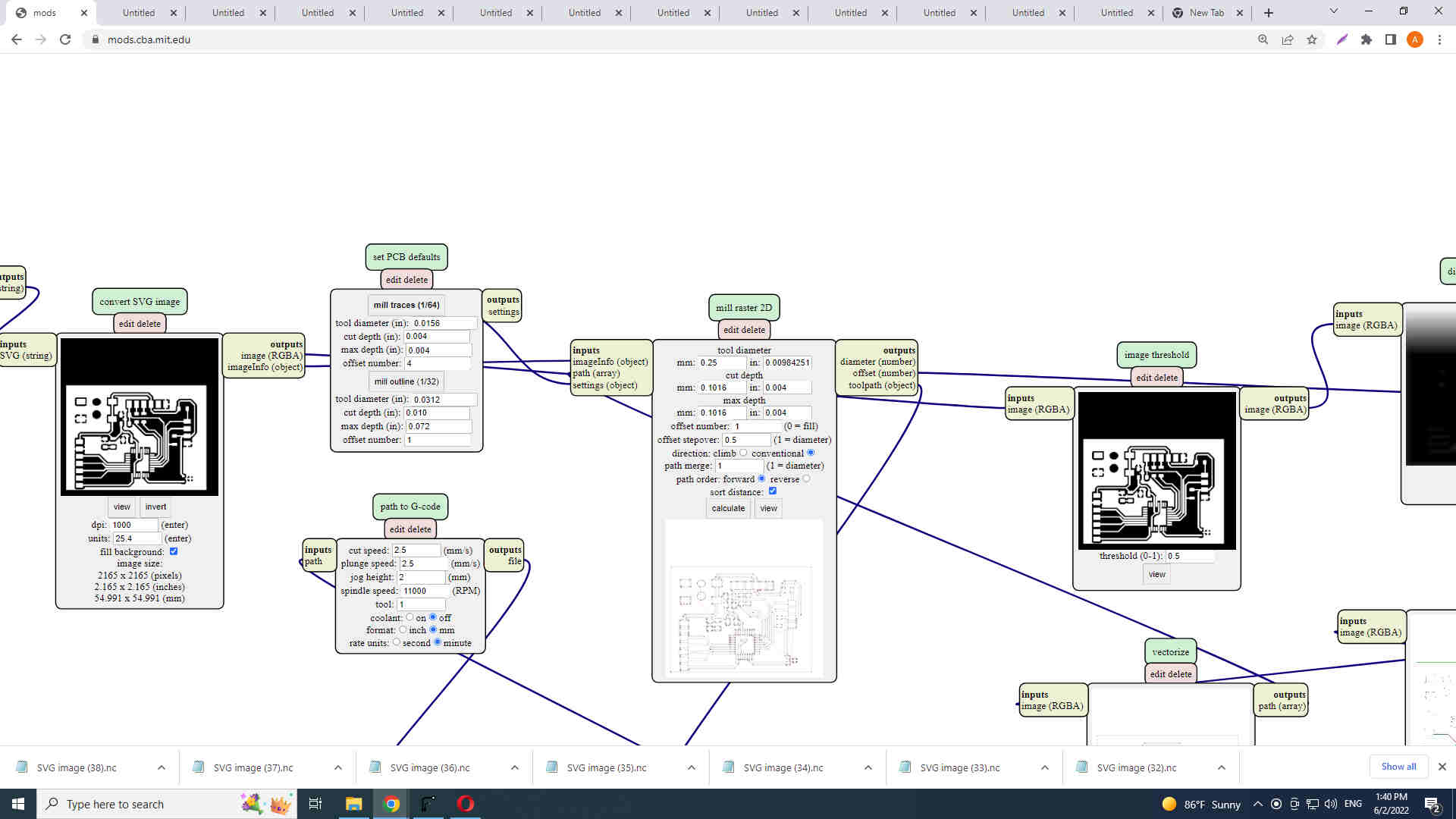Open the Chrome extensions puzzle icon
1456x819 pixels.
point(1367,39)
